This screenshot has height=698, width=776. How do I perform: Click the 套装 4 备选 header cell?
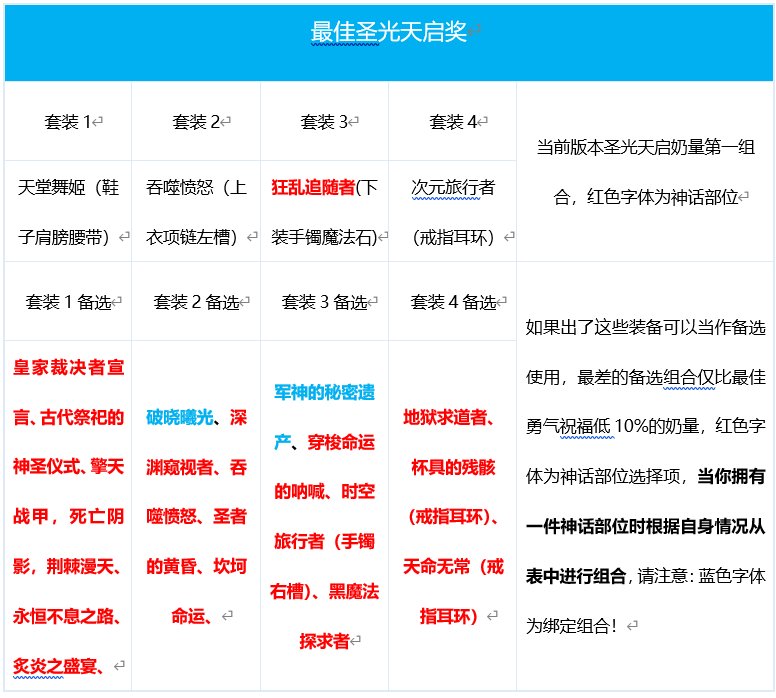453,301
